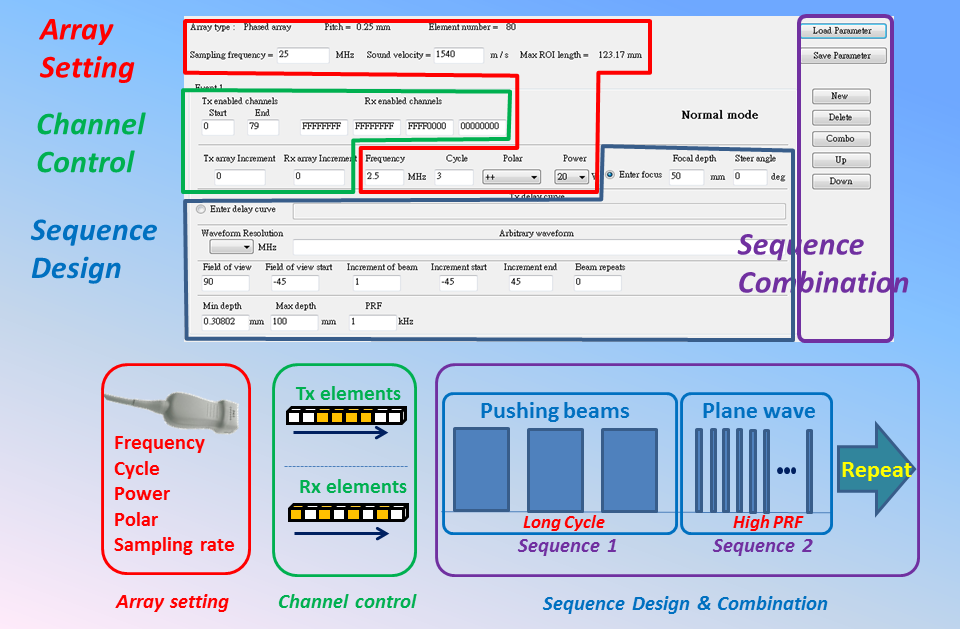The width and height of the screenshot is (960, 629).
Task: Click the Focal depth input box
Action: (686, 176)
